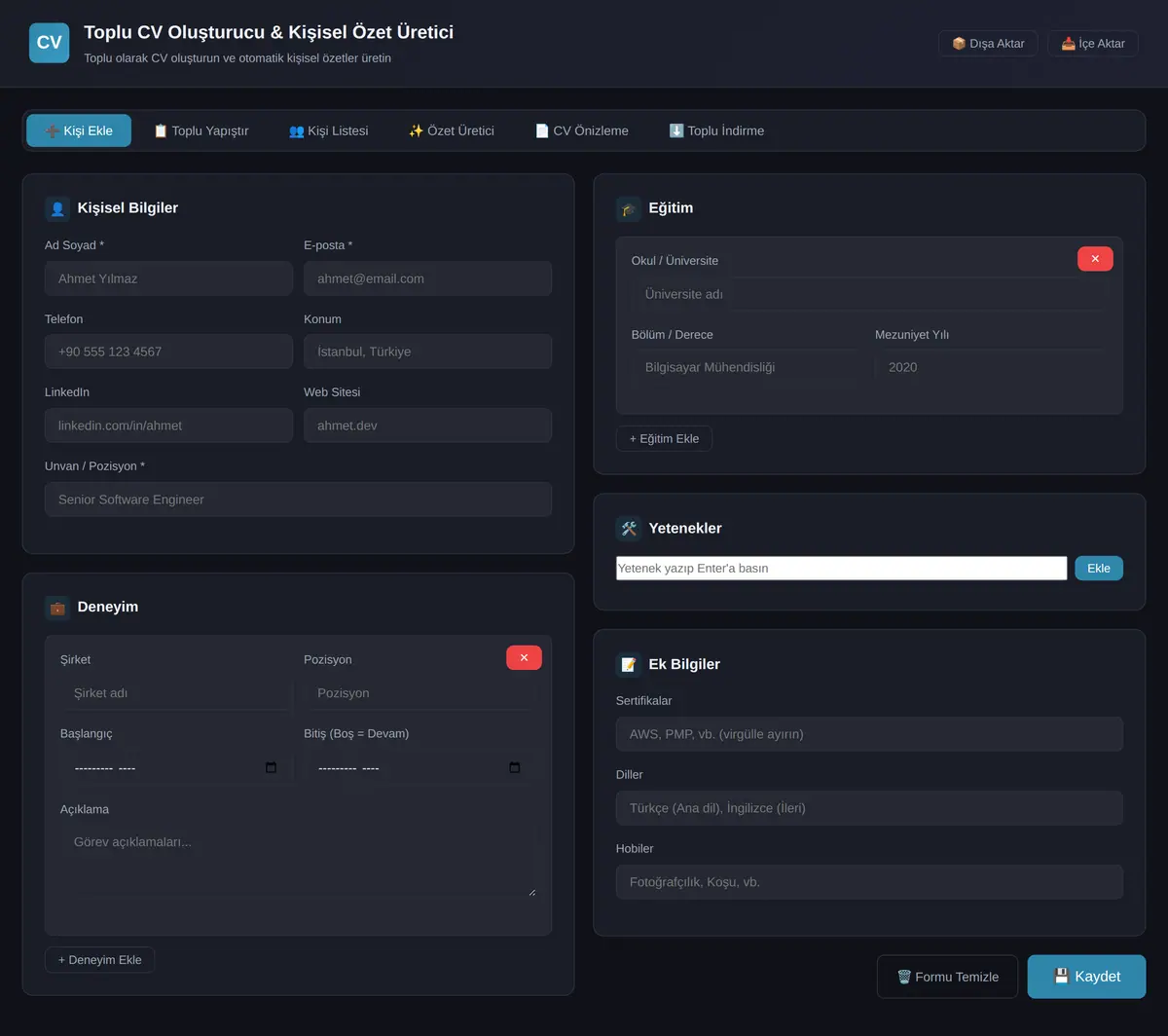Screen dimensions: 1168x1036
Task: Click the Ekle button for skills
Action: (1099, 569)
